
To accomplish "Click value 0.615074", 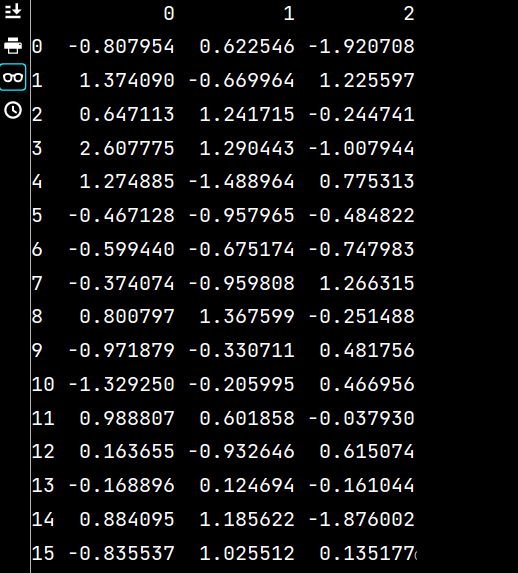I will [367, 452].
